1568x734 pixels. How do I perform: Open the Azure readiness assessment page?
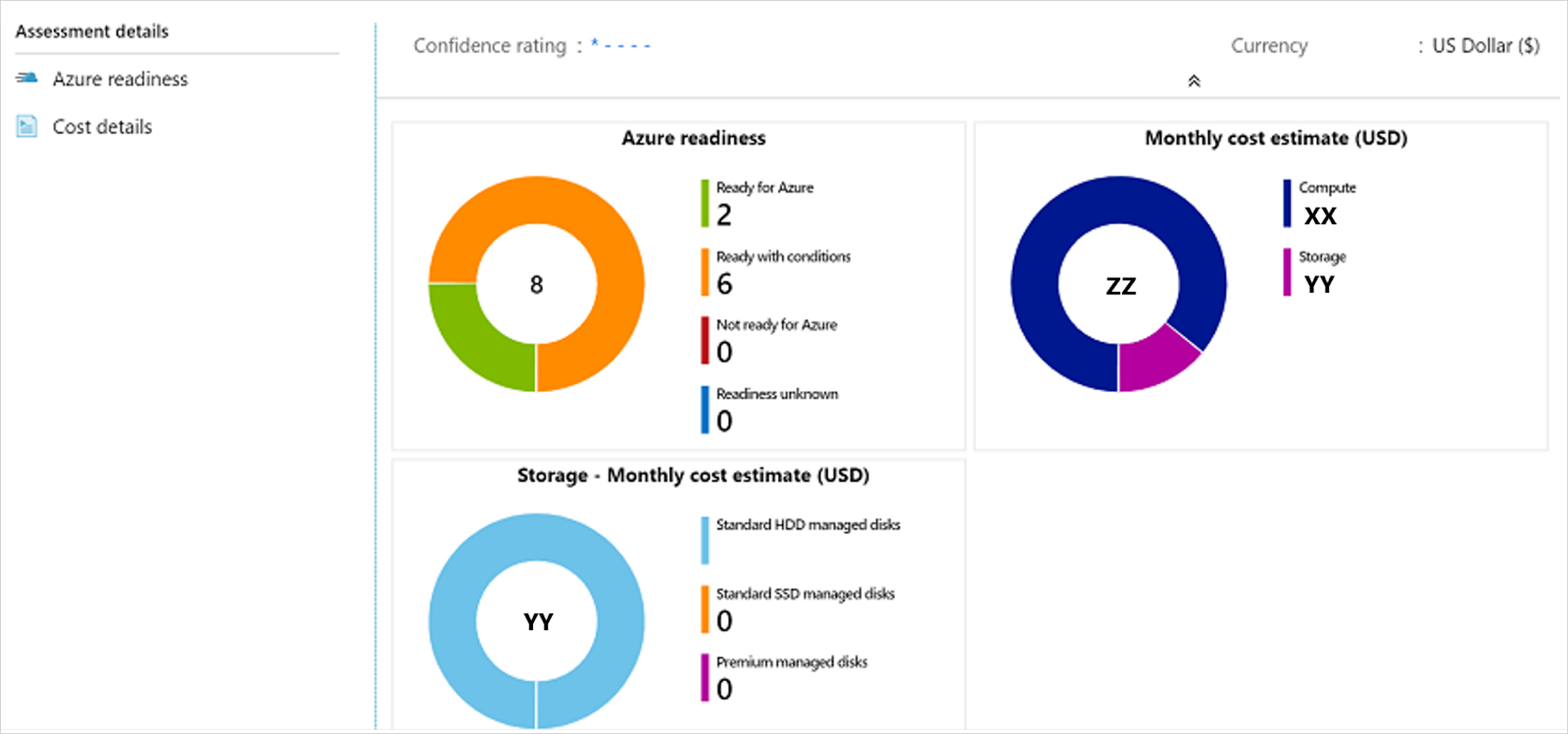121,78
